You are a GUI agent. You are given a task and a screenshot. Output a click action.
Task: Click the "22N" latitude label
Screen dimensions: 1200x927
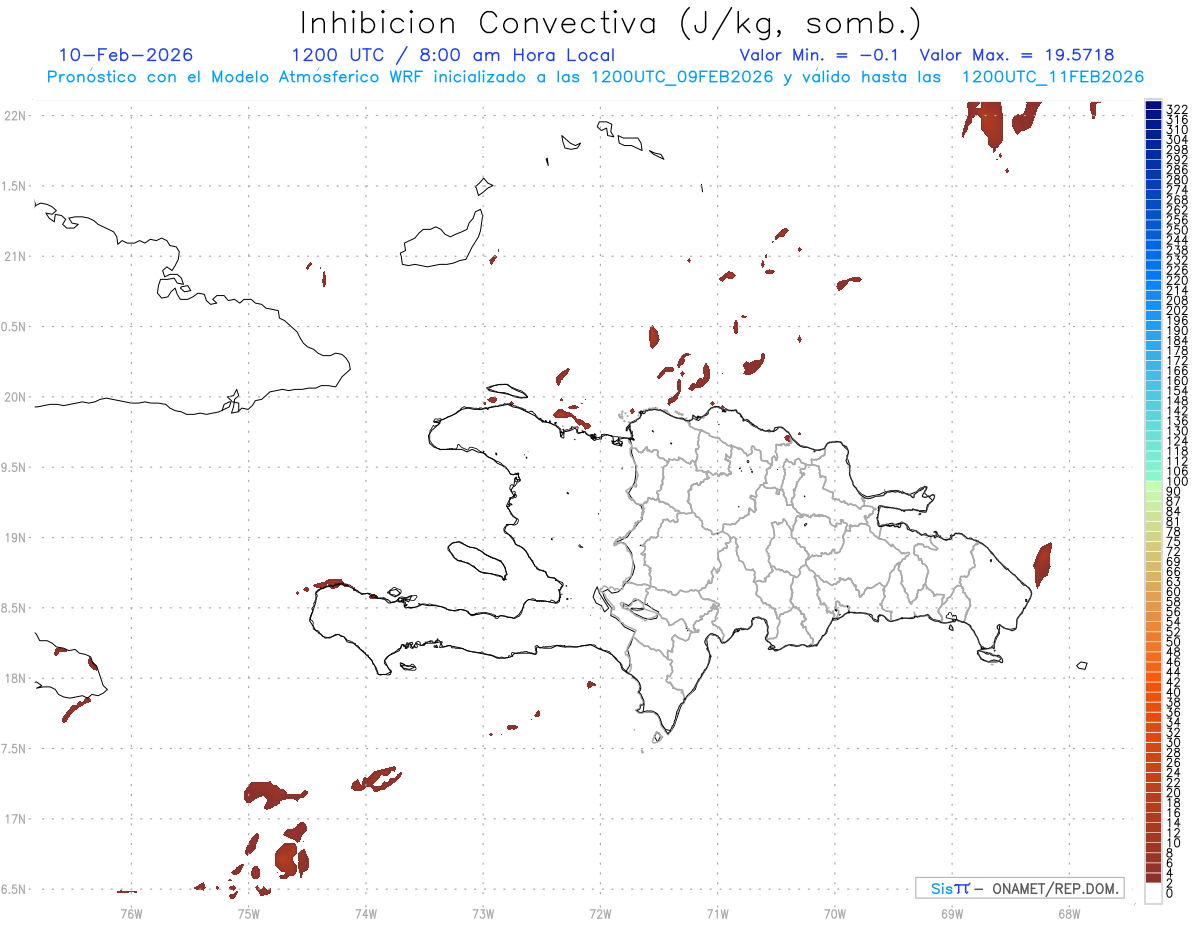coord(15,116)
